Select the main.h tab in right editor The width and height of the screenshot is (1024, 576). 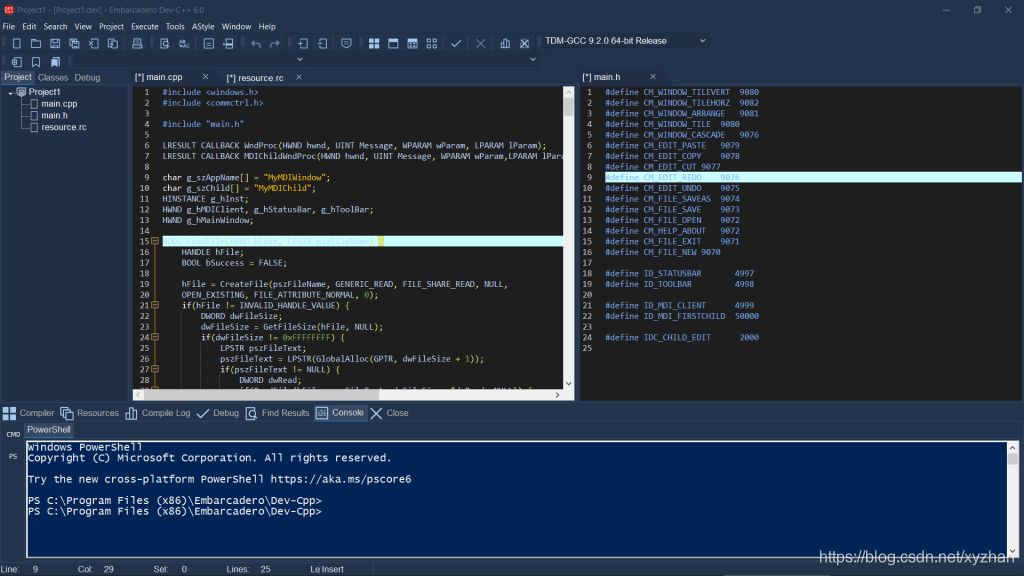(601, 77)
